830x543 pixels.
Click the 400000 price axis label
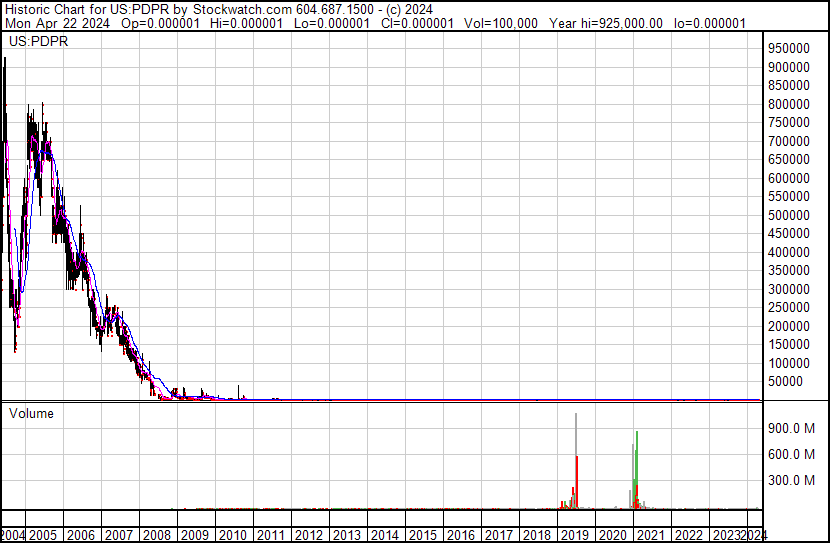pyautogui.click(x=789, y=252)
